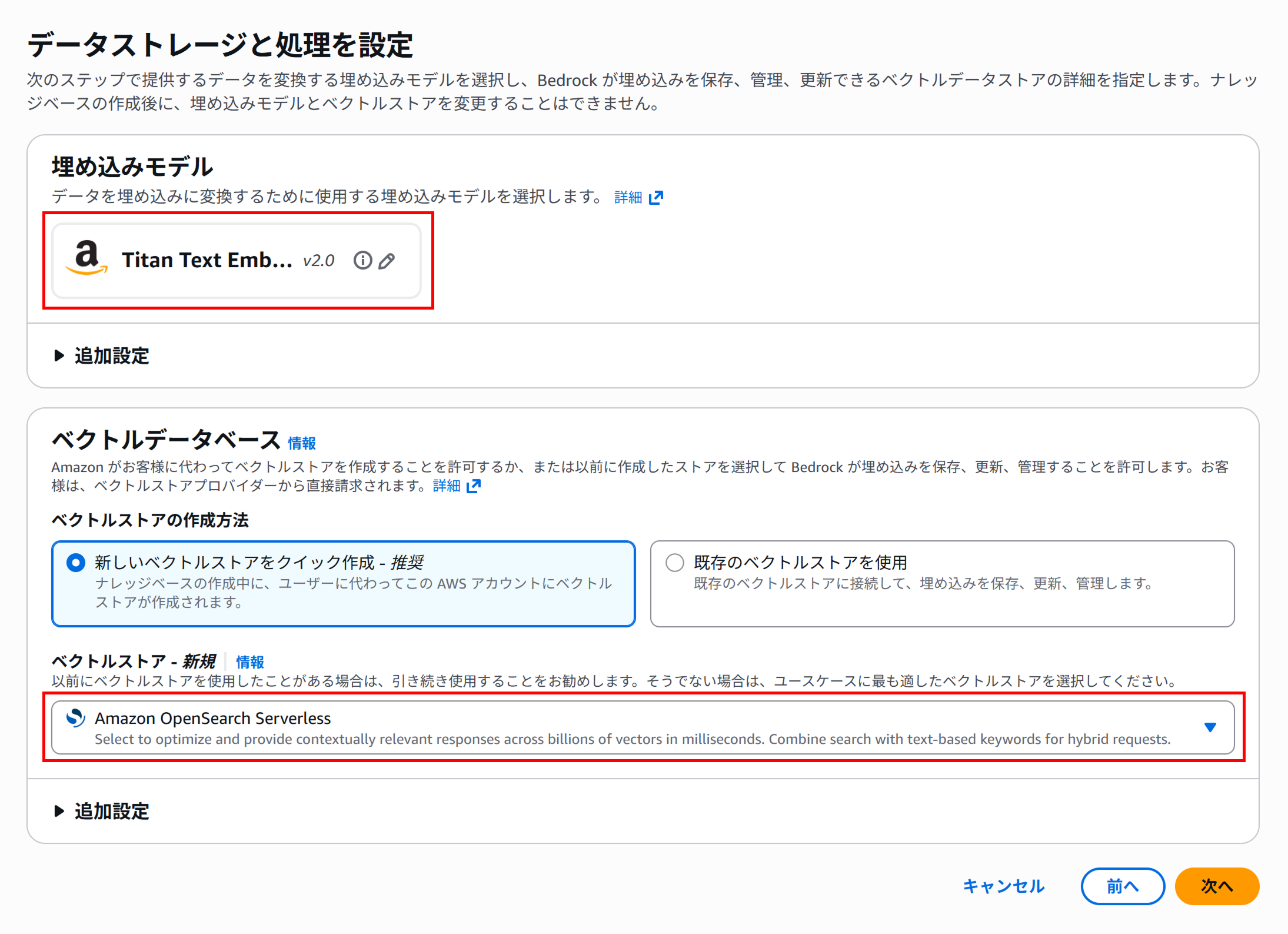The image size is (1288, 934).
Task: Click external link icon in vector database description
Action: (x=474, y=486)
